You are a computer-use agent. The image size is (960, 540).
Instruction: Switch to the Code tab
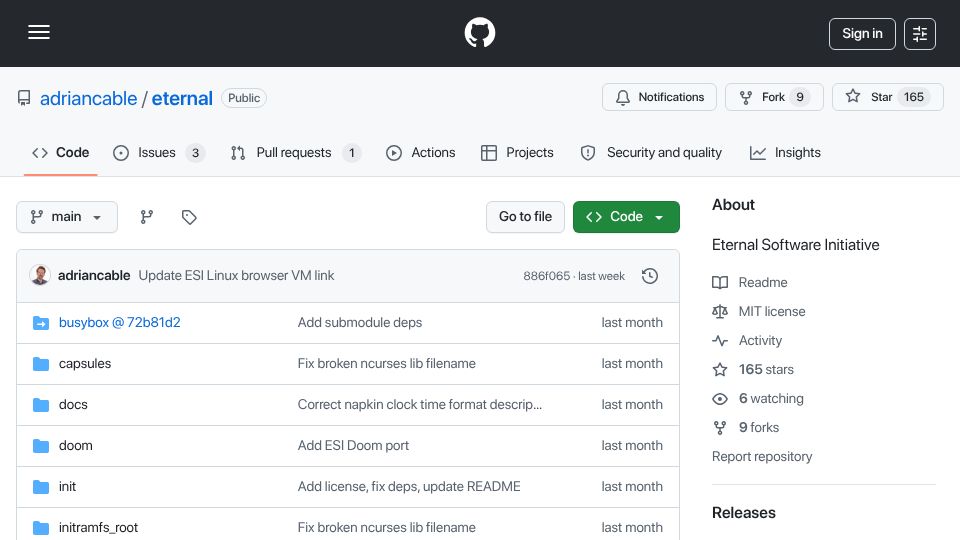pos(61,152)
